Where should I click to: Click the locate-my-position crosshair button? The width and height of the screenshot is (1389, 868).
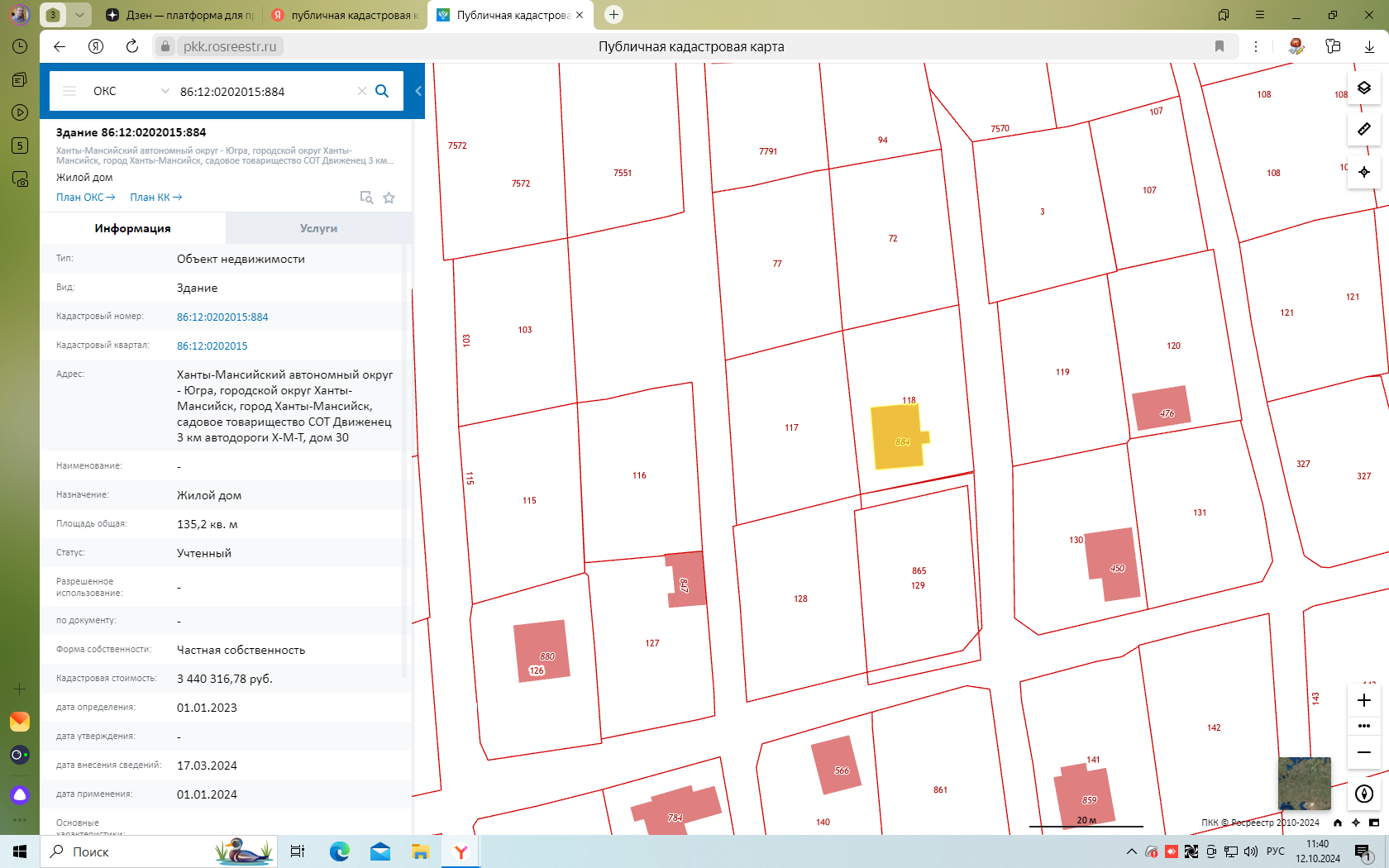click(1364, 172)
